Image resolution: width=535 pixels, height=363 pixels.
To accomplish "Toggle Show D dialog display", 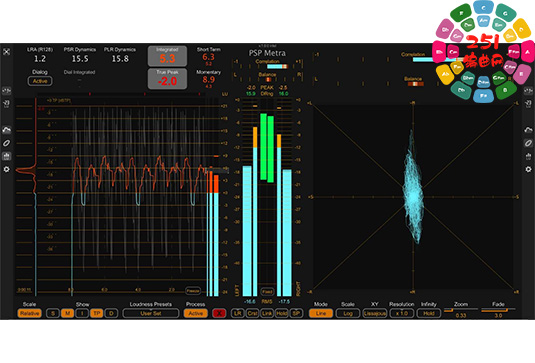I will (x=111, y=313).
